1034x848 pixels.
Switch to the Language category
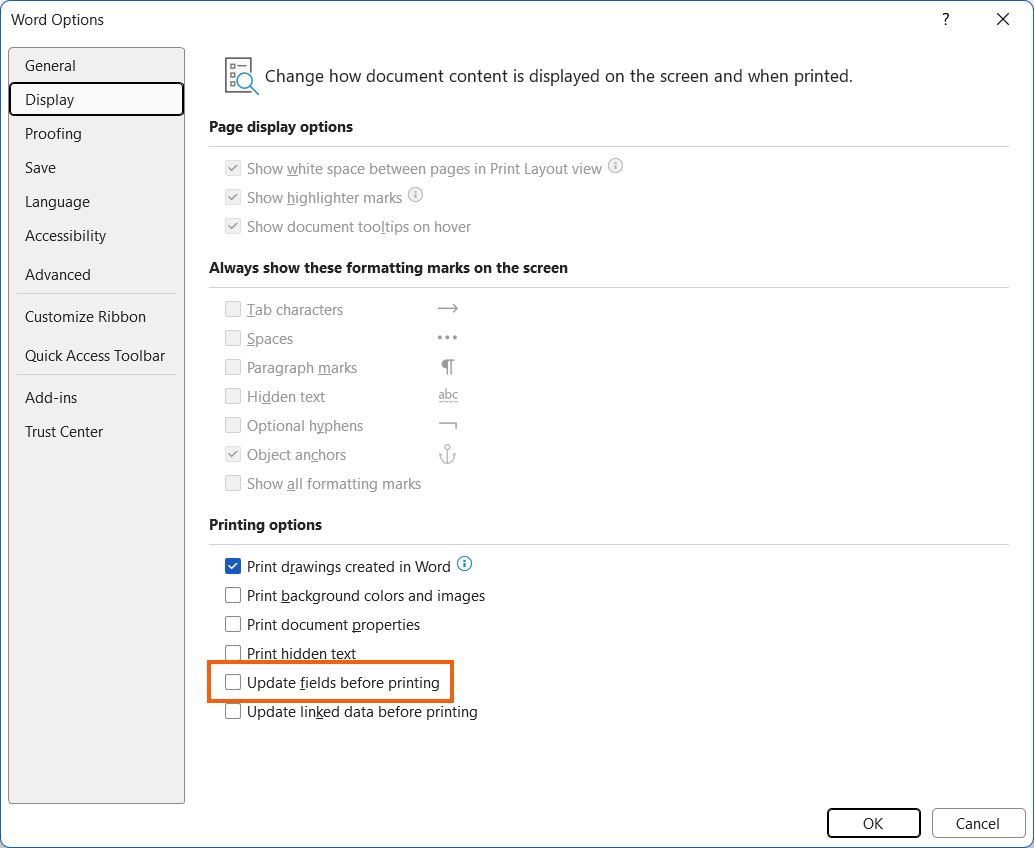pos(96,202)
